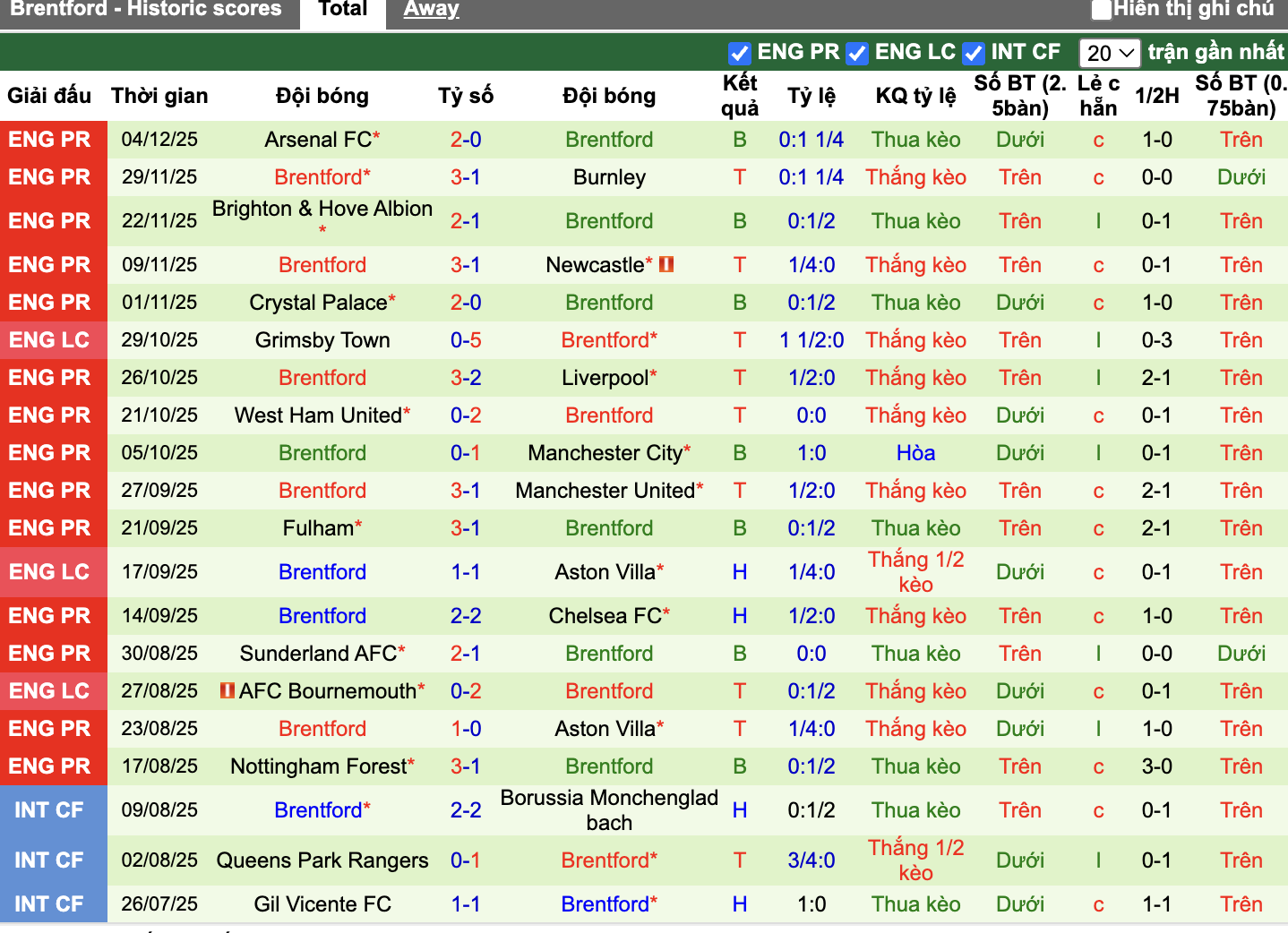Select Sunderland AFC in the table

[318, 654]
